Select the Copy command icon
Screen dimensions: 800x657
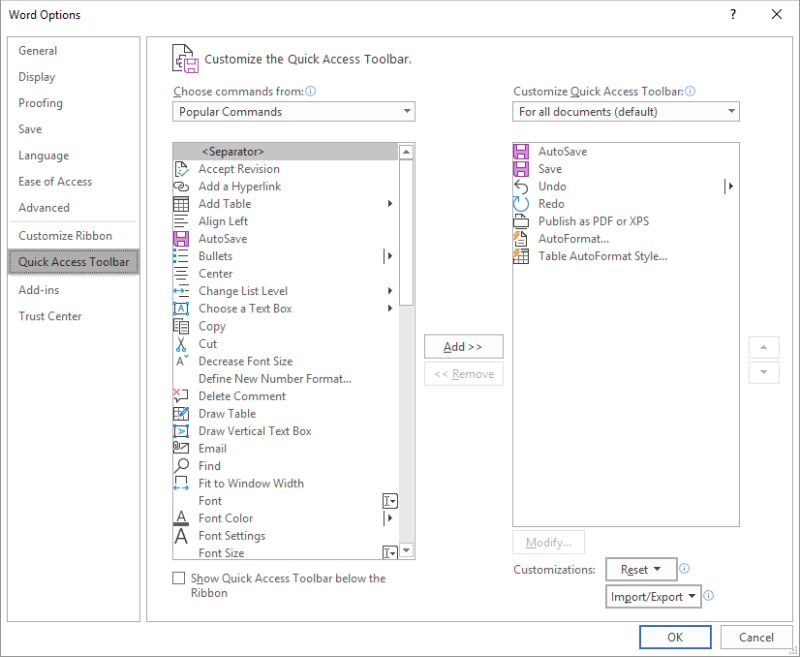pos(184,326)
